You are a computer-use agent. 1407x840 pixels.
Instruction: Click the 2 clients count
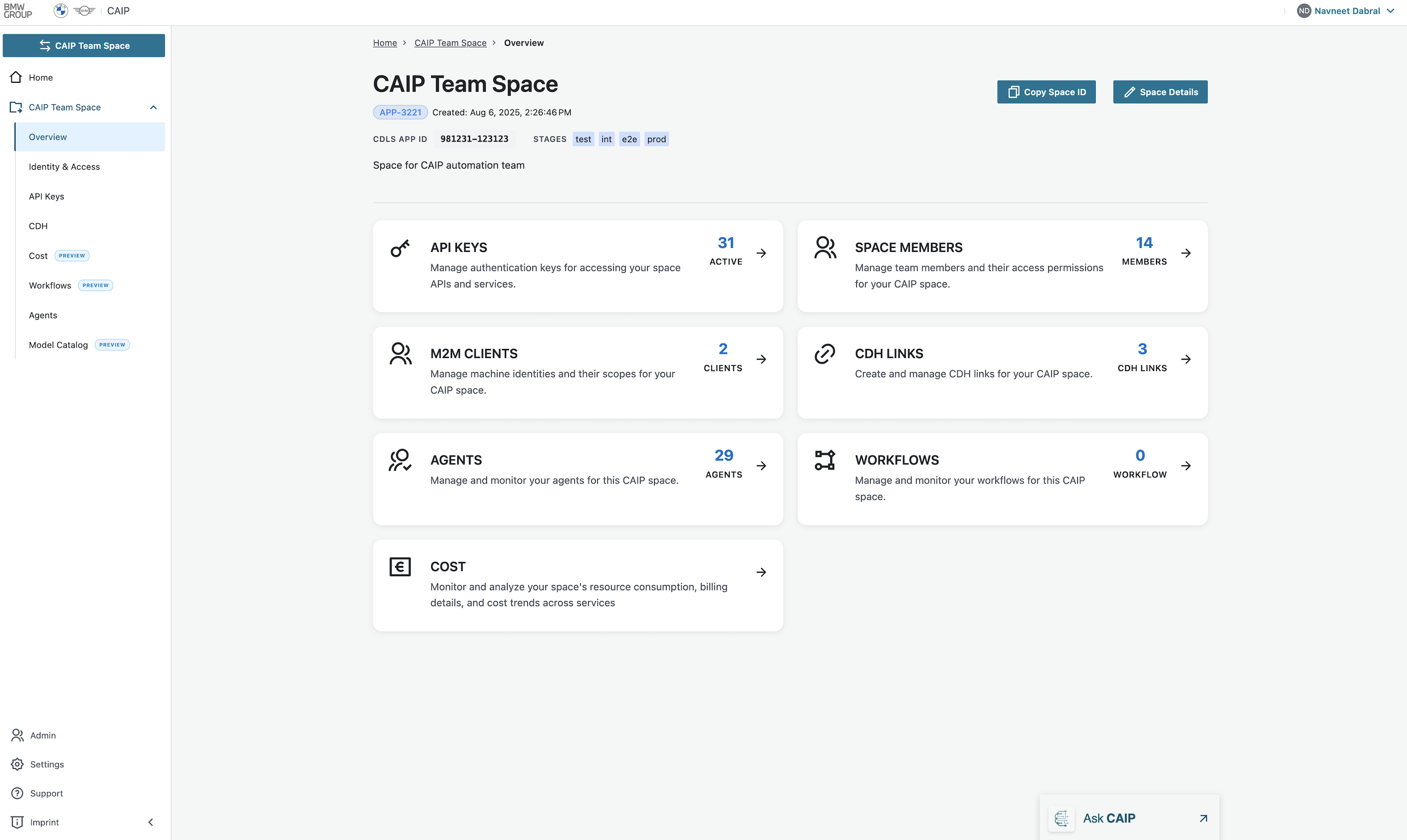pyautogui.click(x=723, y=349)
